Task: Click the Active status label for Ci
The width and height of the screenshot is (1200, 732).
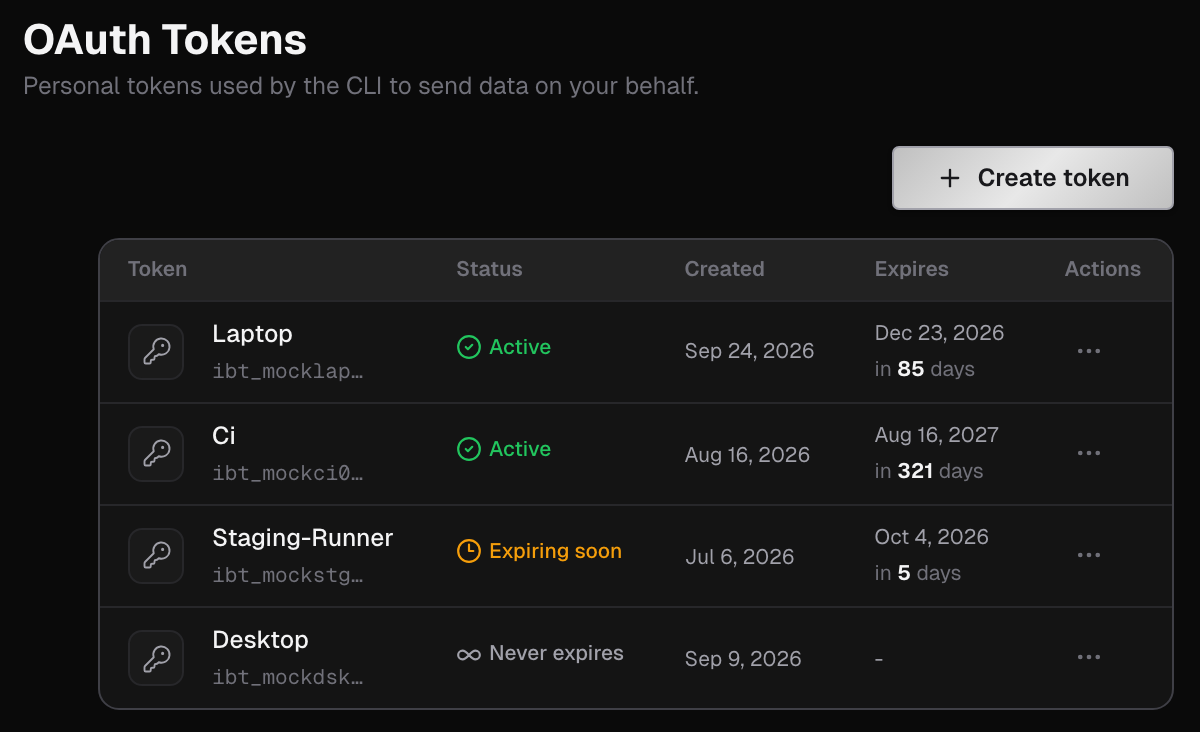Action: pos(520,449)
